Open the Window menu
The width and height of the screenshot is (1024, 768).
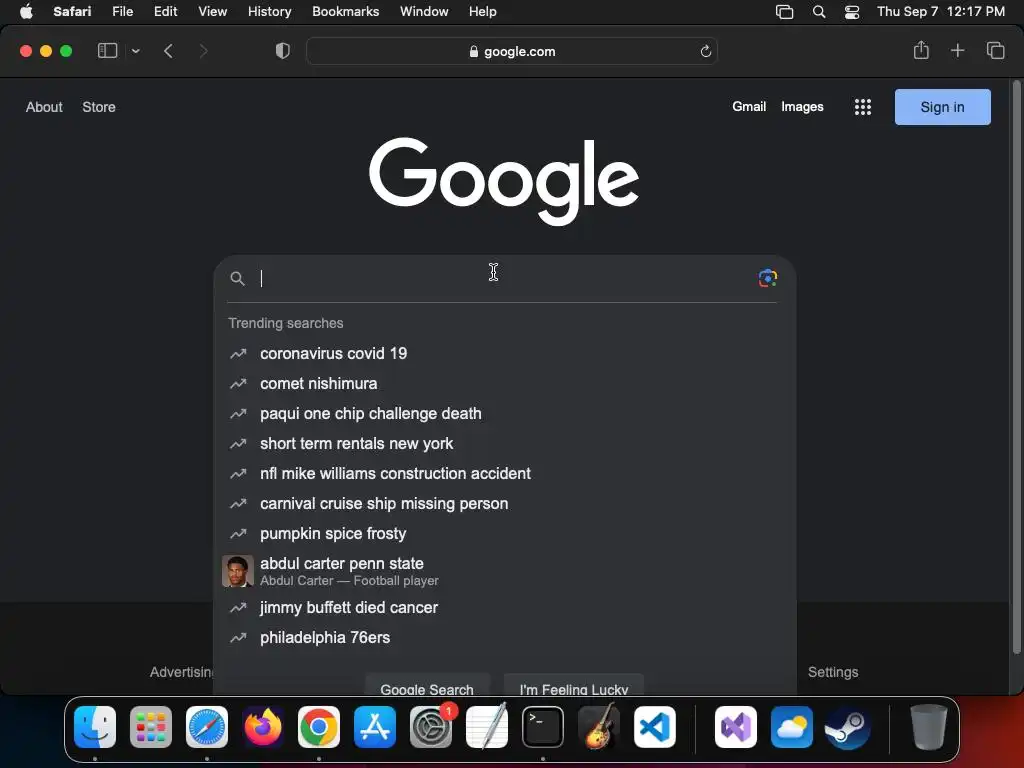(424, 12)
